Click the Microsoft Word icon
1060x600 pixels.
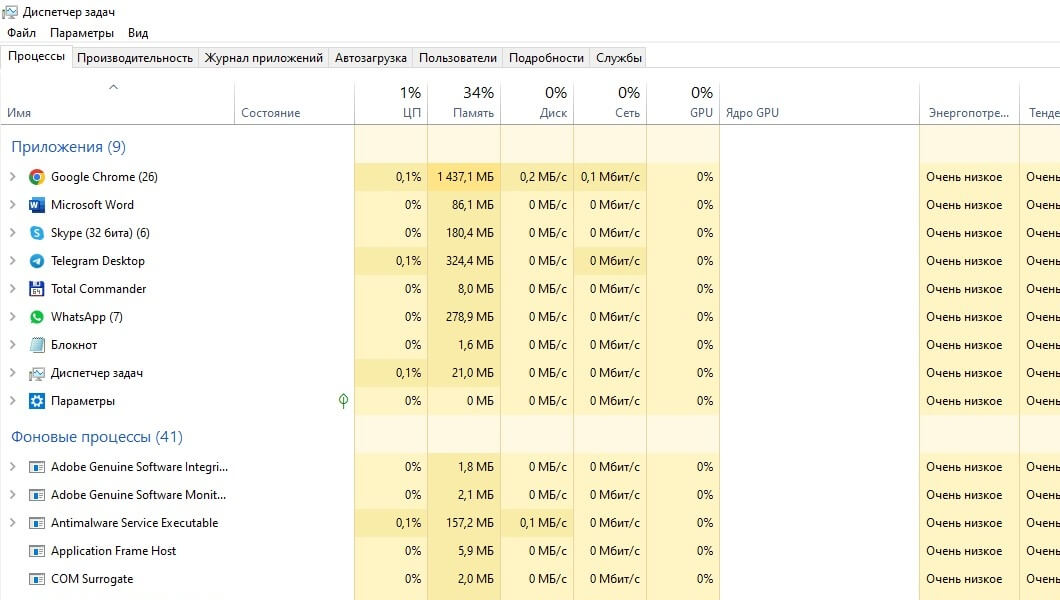tap(37, 205)
